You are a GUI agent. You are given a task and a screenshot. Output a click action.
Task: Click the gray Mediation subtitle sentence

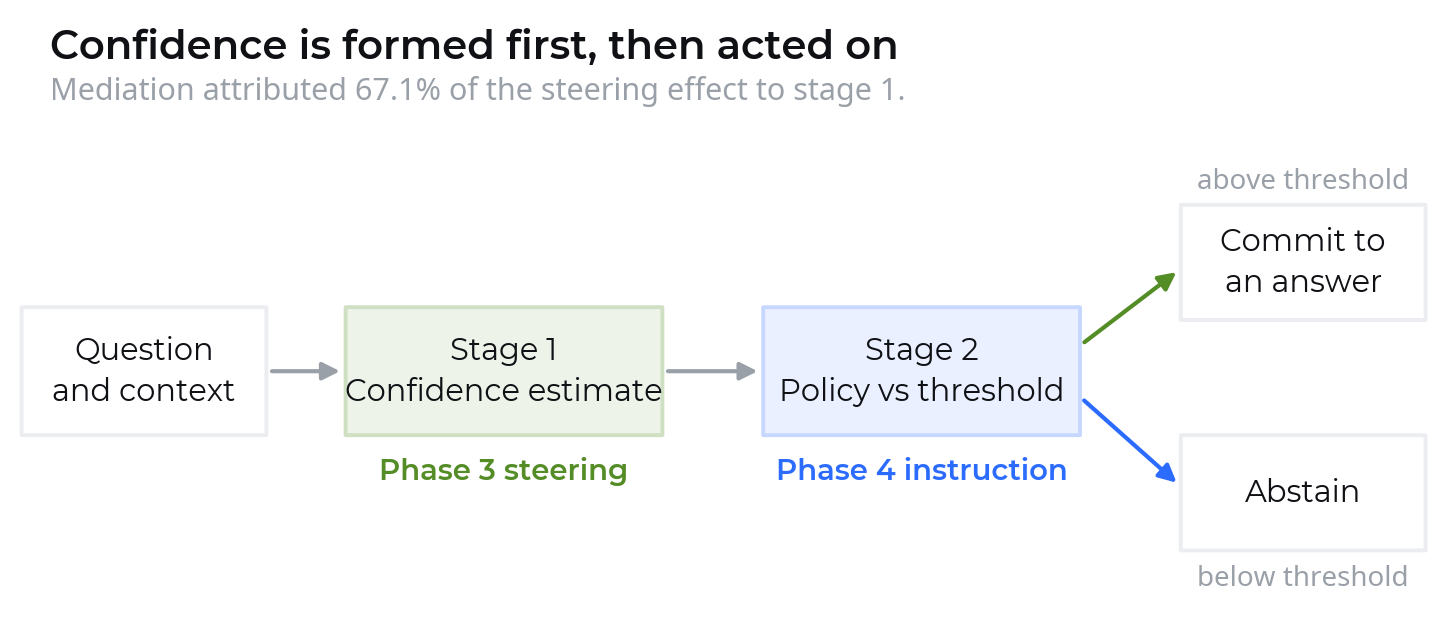pyautogui.click(x=478, y=90)
